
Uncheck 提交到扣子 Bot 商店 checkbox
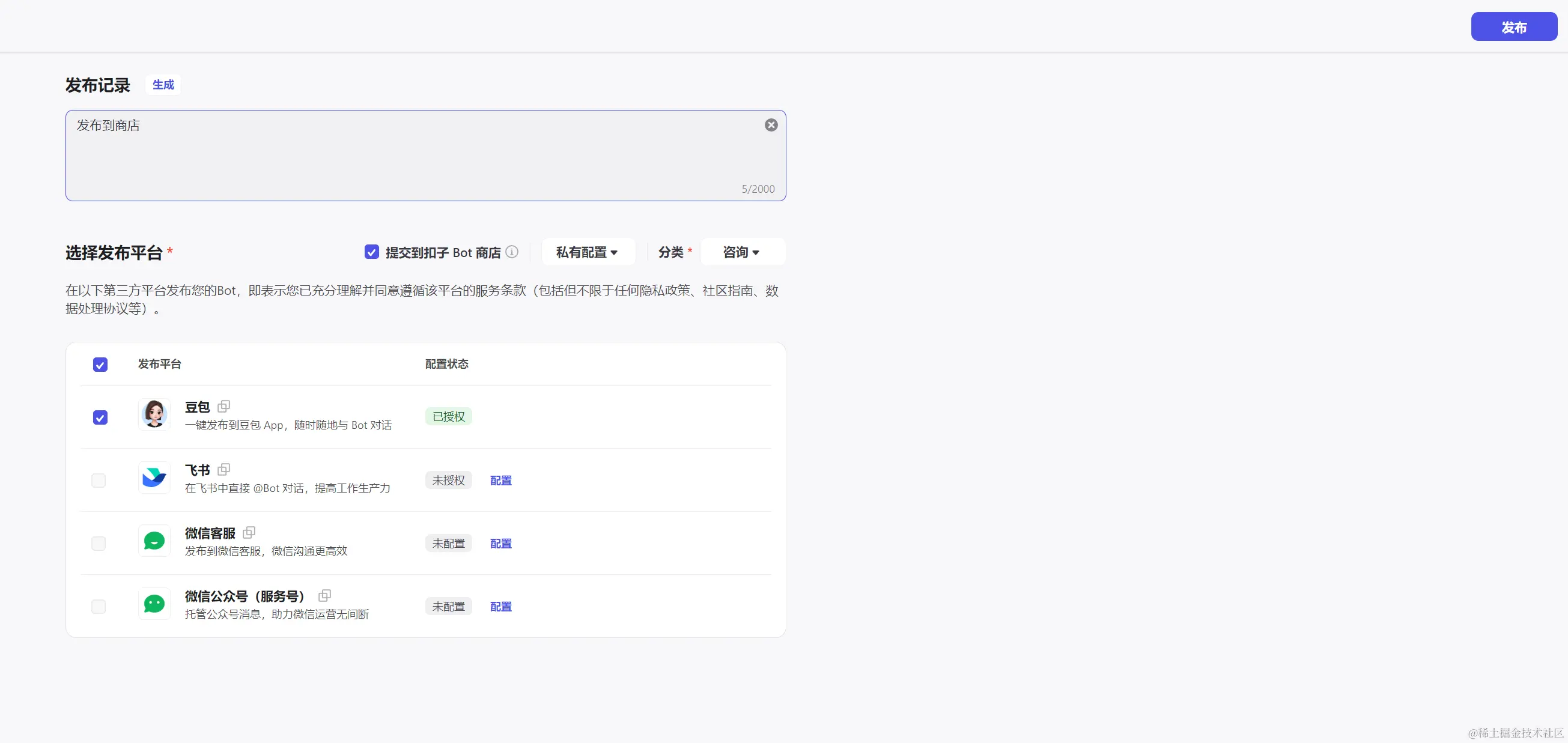click(371, 252)
